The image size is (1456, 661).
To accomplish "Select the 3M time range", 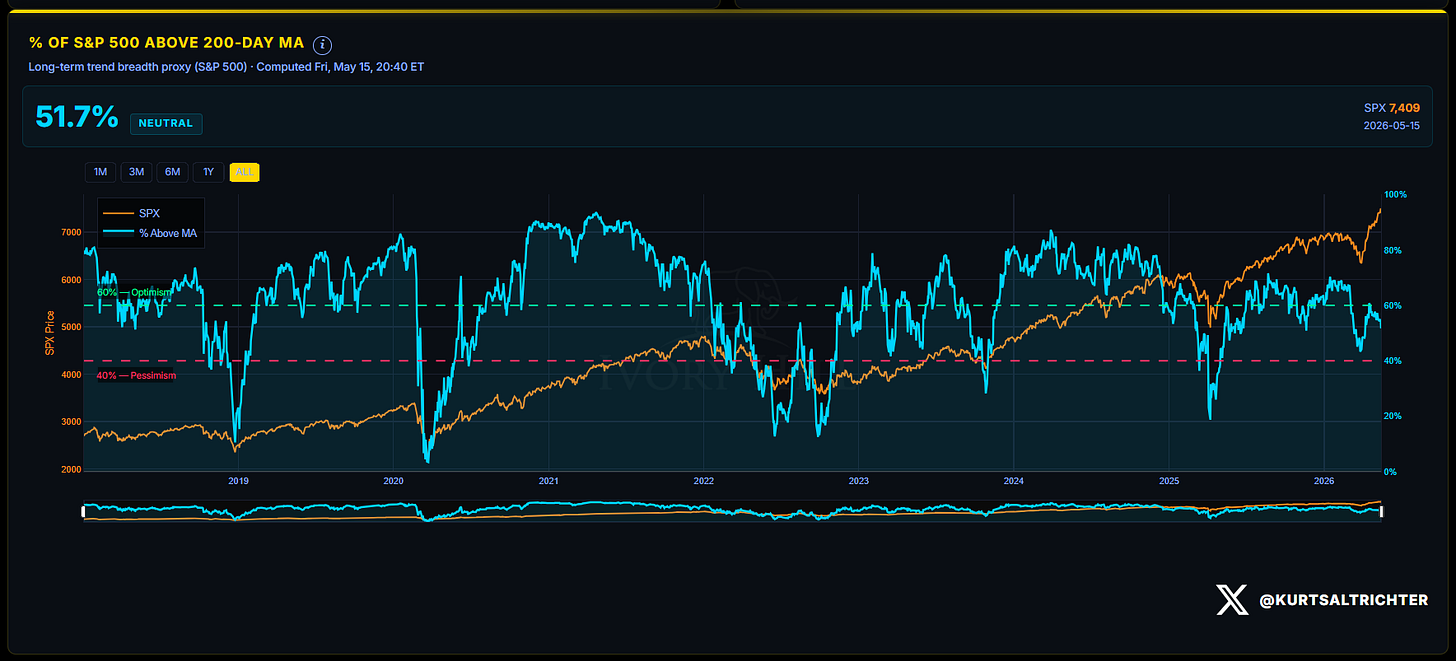I will [x=136, y=172].
